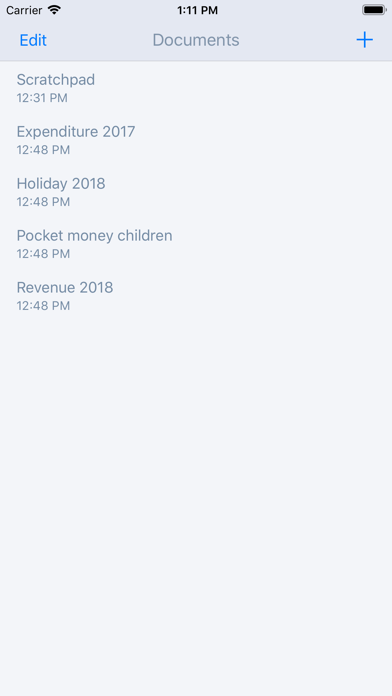This screenshot has height=696, width=392.
Task: Tap the plus icon to add document
Action: pos(364,40)
